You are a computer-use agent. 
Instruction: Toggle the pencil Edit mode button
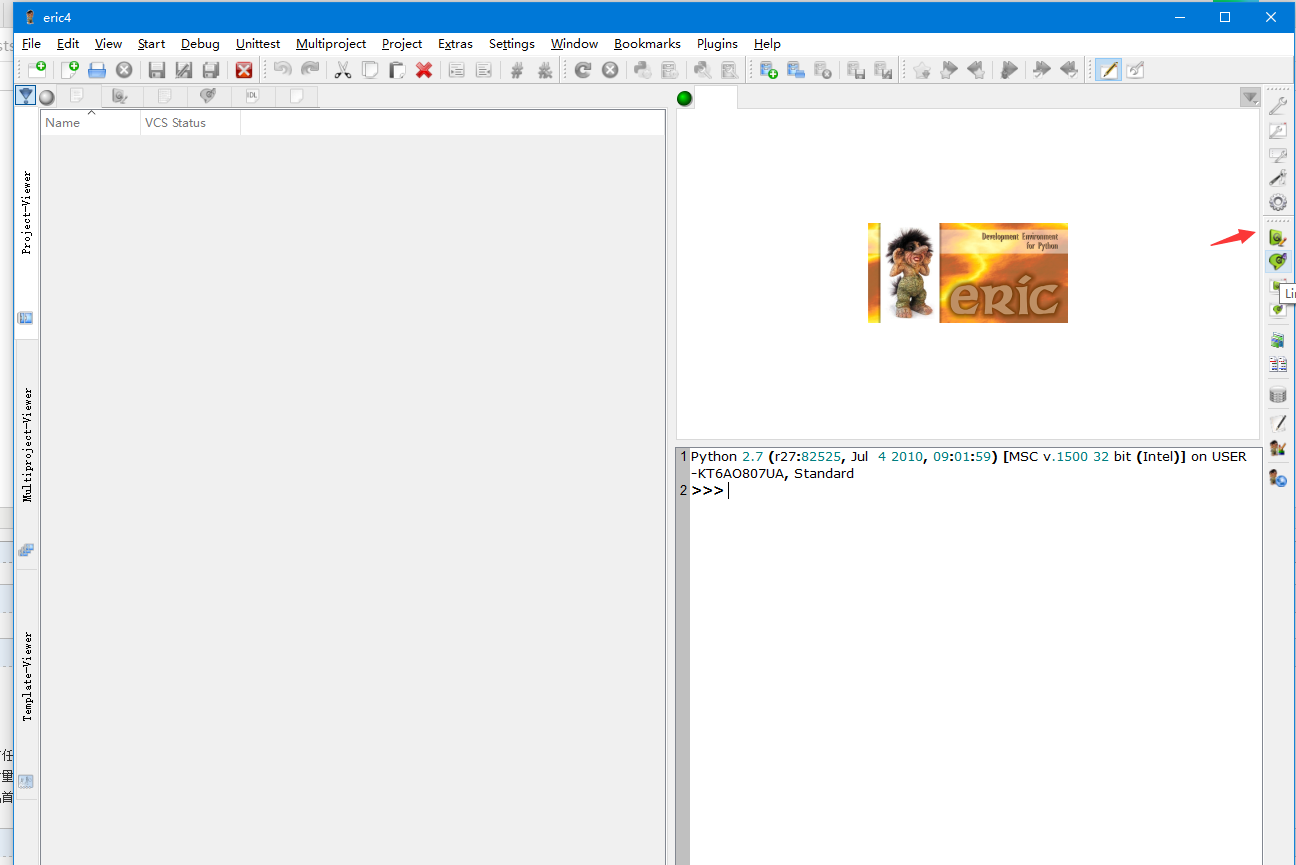pyautogui.click(x=1108, y=70)
